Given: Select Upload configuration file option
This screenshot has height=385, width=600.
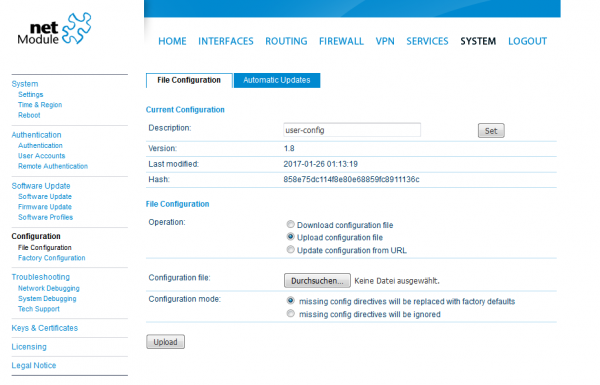Looking at the screenshot, I should (290, 237).
